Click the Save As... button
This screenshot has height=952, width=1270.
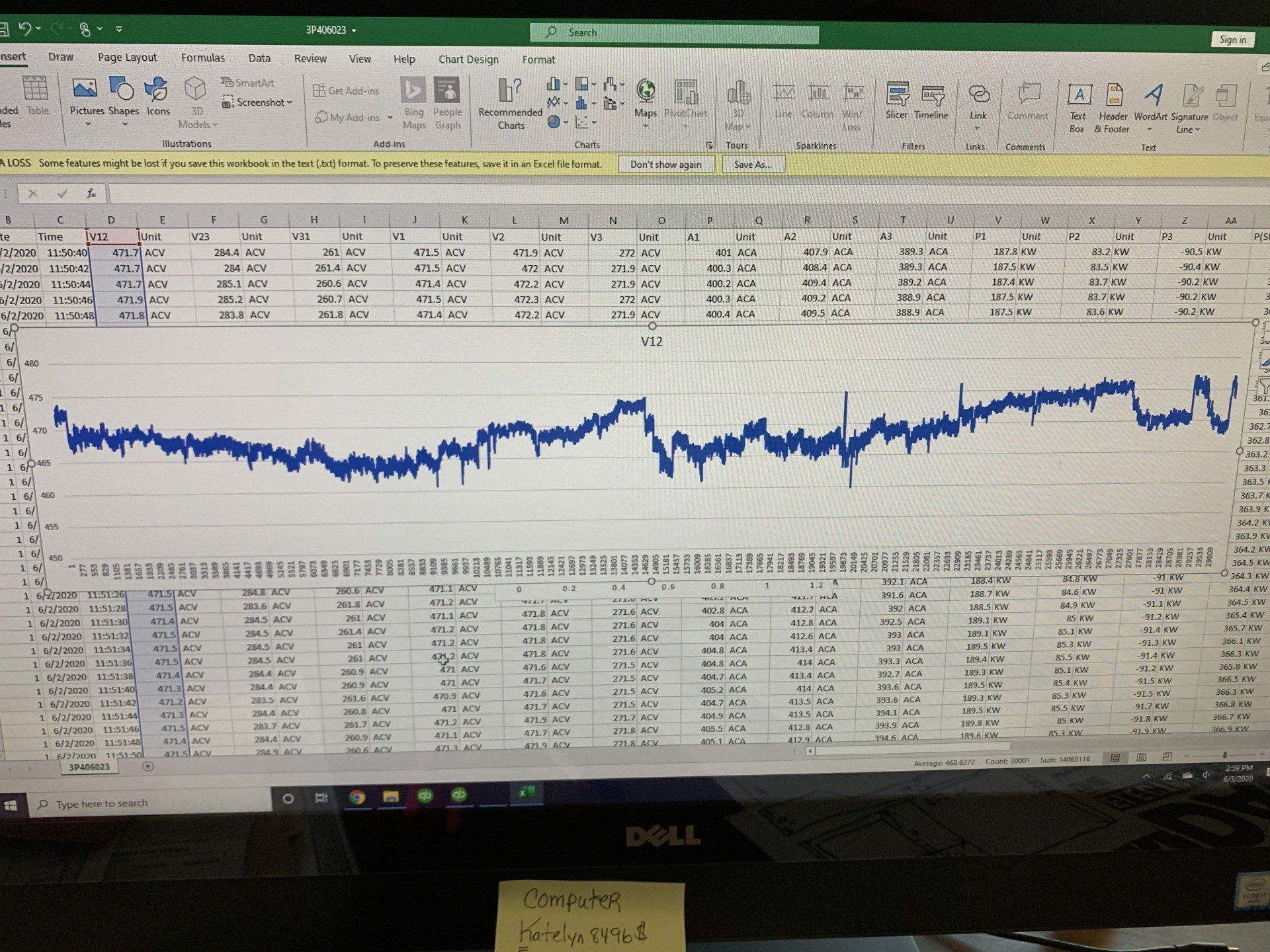(753, 165)
